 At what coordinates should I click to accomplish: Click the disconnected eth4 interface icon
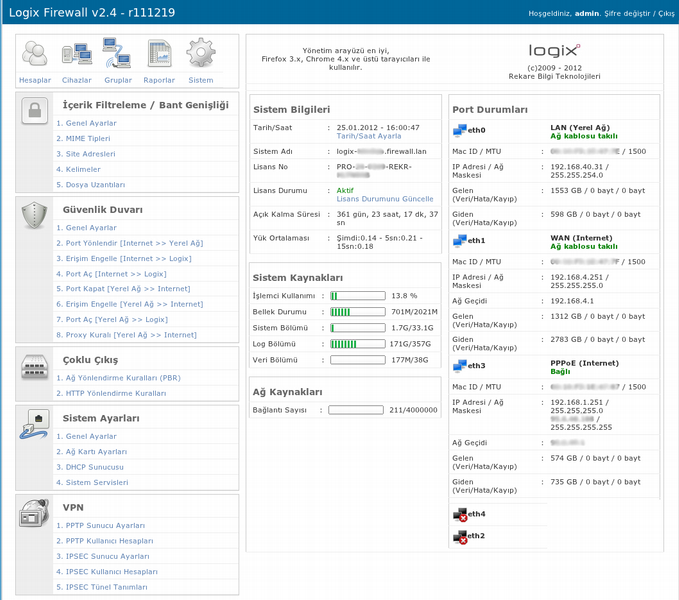(x=460, y=515)
